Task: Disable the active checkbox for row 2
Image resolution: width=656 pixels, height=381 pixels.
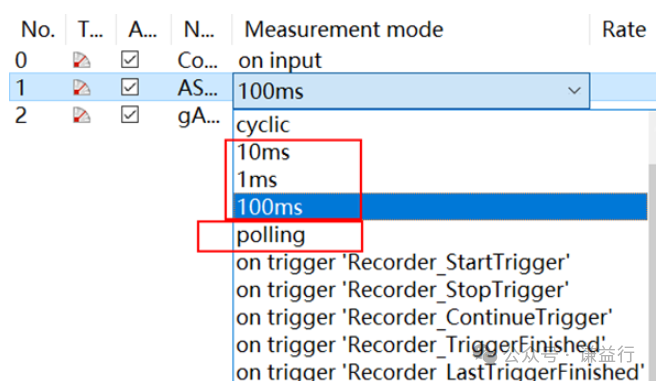Action: pos(130,115)
